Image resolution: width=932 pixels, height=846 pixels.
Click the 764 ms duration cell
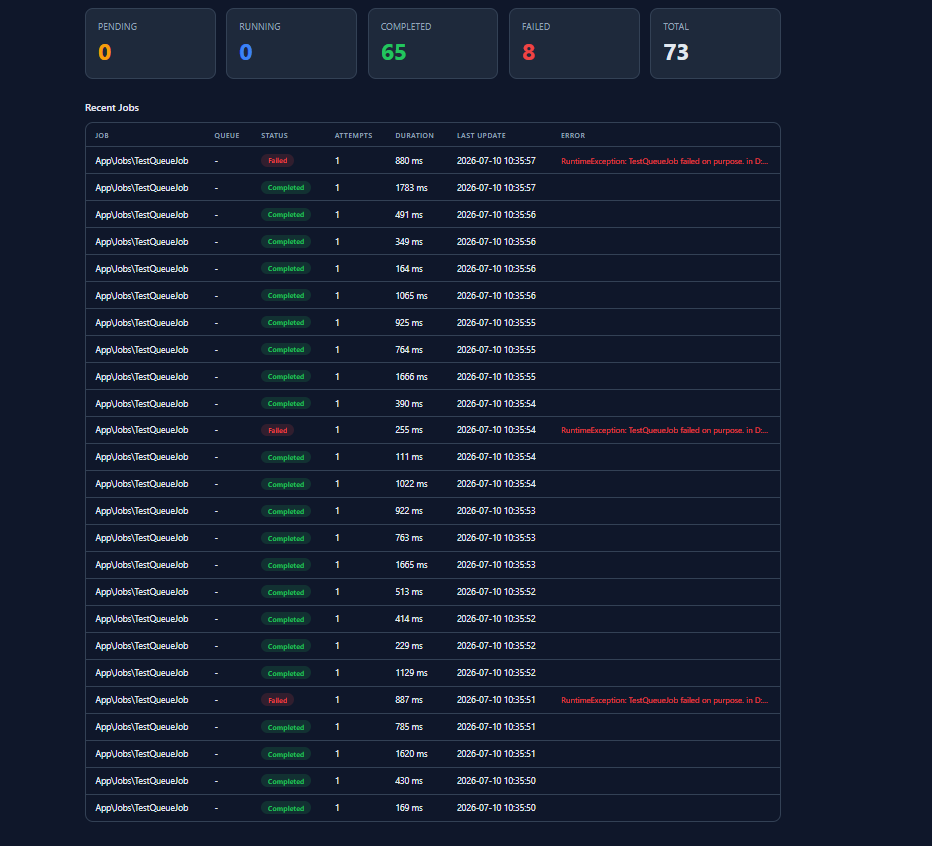point(409,350)
